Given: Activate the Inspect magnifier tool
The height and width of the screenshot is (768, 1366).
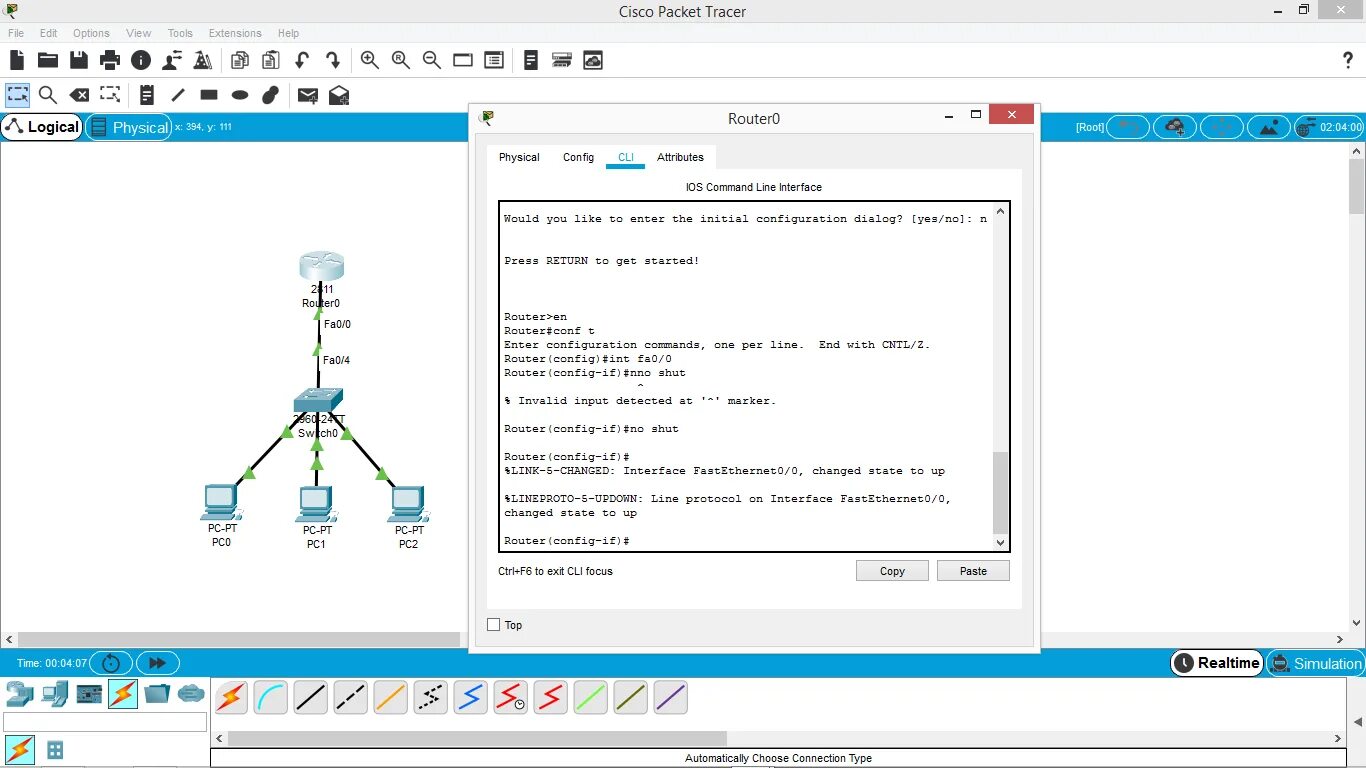Looking at the screenshot, I should [x=47, y=95].
